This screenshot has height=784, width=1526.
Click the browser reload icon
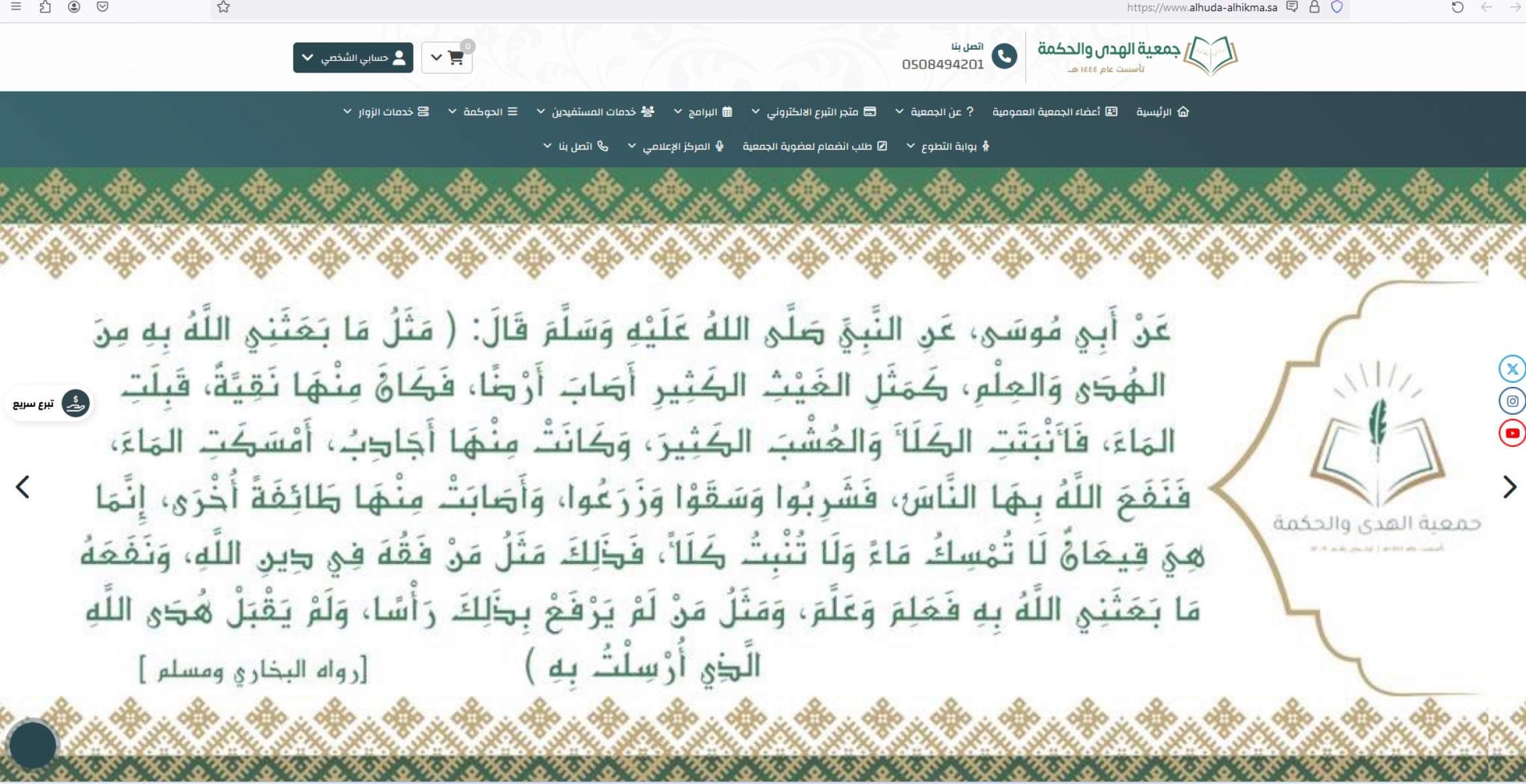click(1457, 7)
